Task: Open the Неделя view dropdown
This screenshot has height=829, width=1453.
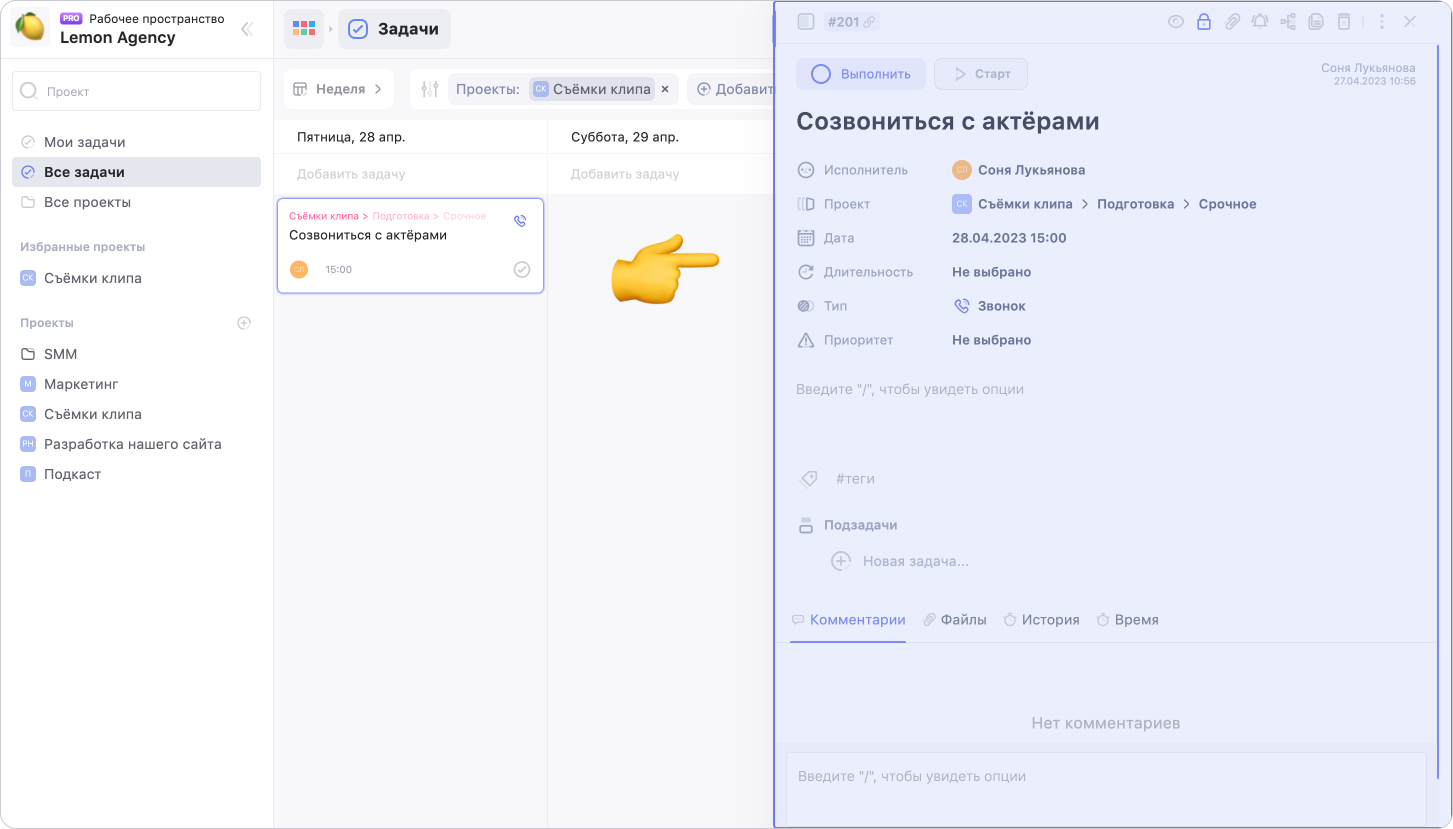Action: [x=338, y=89]
